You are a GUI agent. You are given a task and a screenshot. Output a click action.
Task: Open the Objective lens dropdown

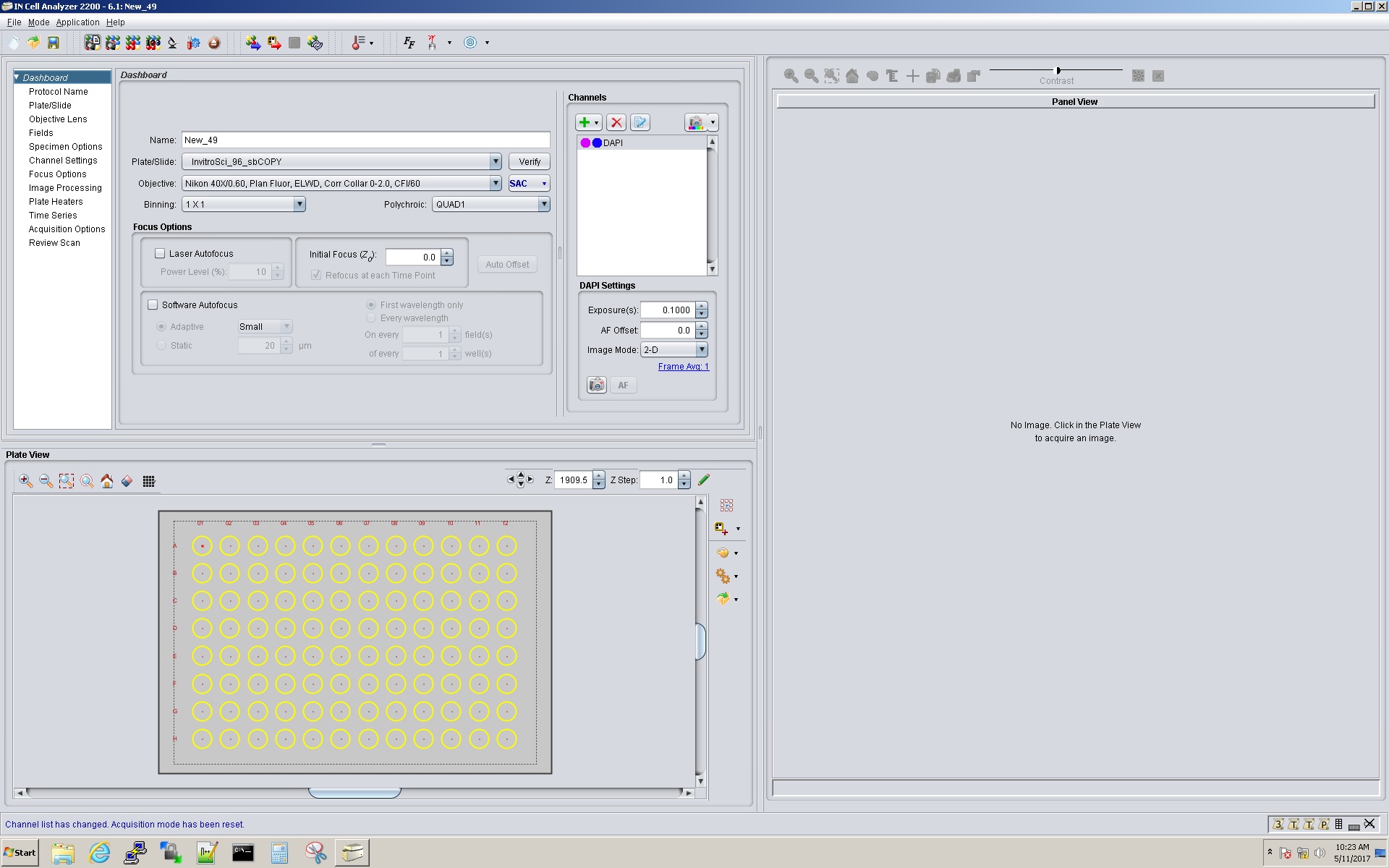click(496, 183)
